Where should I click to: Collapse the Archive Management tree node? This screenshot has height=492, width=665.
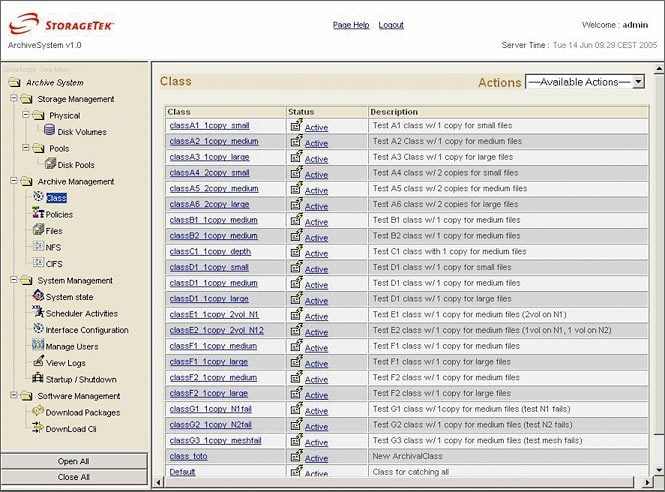[x=14, y=181]
